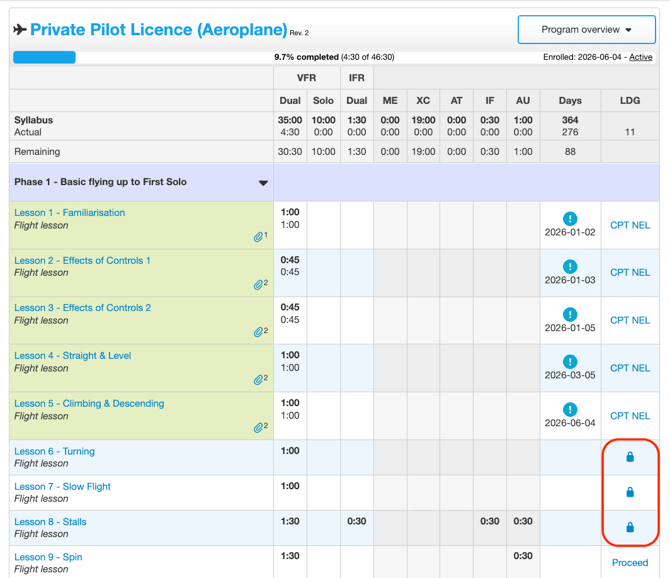Viewport: 670px width, 578px height.
Task: Open the Program overview dropdown
Action: (x=586, y=29)
